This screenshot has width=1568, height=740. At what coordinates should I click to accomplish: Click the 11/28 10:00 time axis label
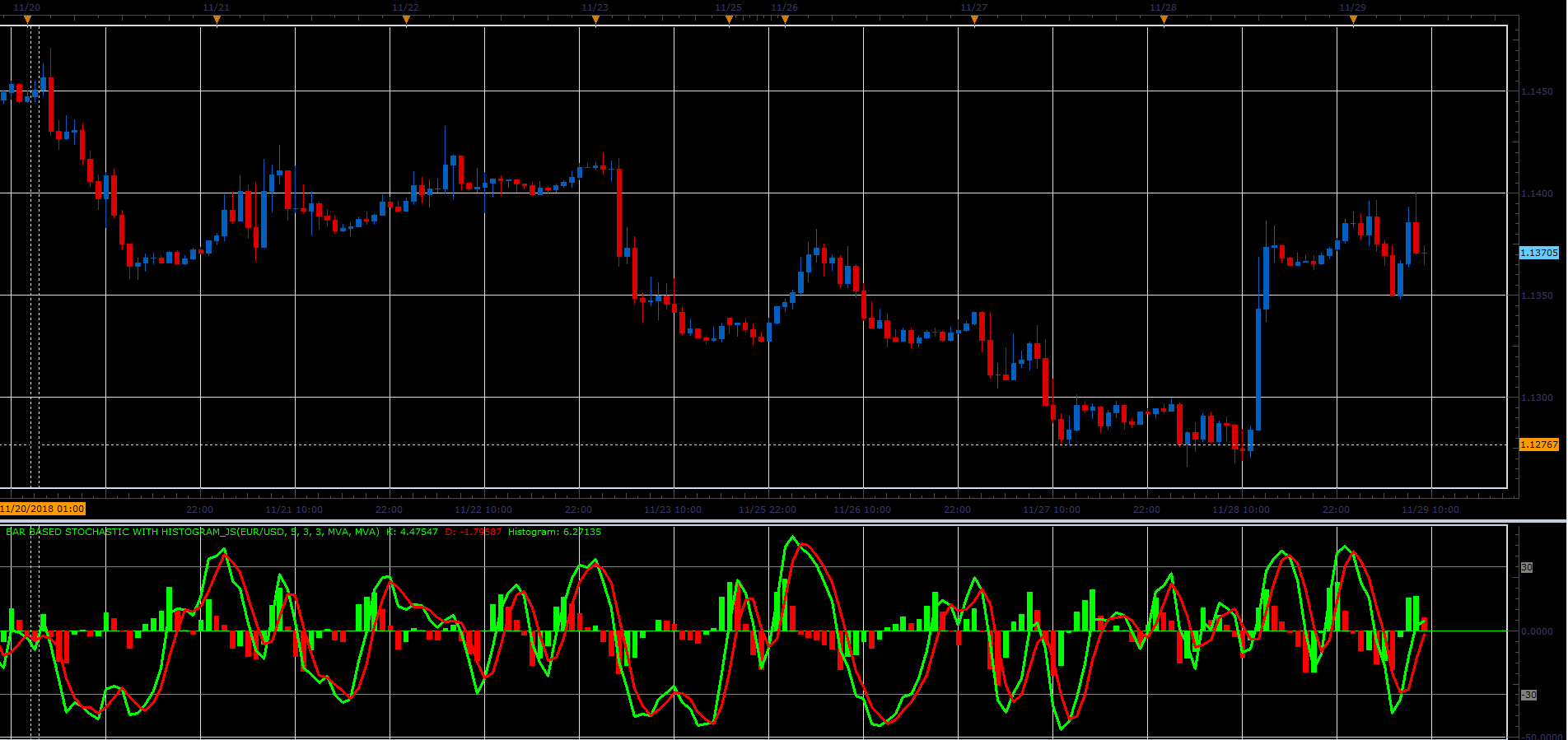point(1241,510)
